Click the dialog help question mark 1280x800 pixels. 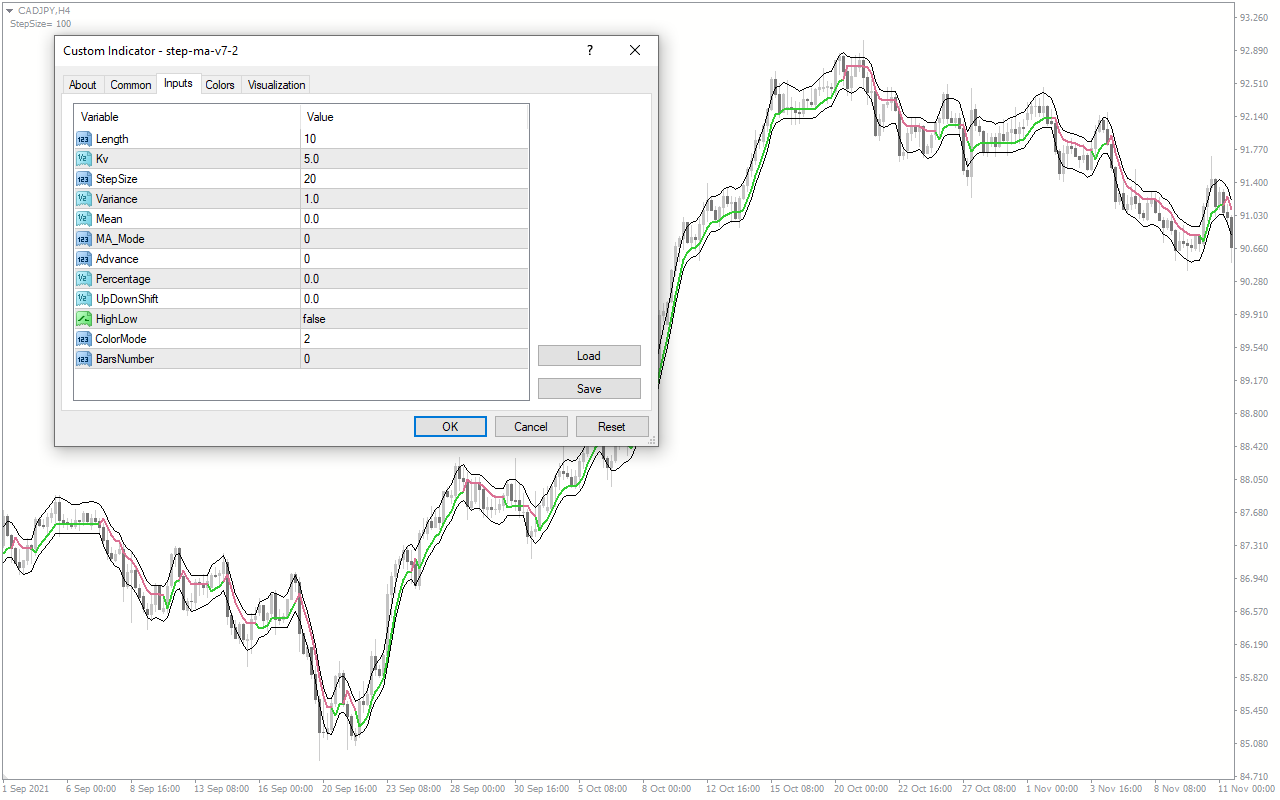coord(589,50)
